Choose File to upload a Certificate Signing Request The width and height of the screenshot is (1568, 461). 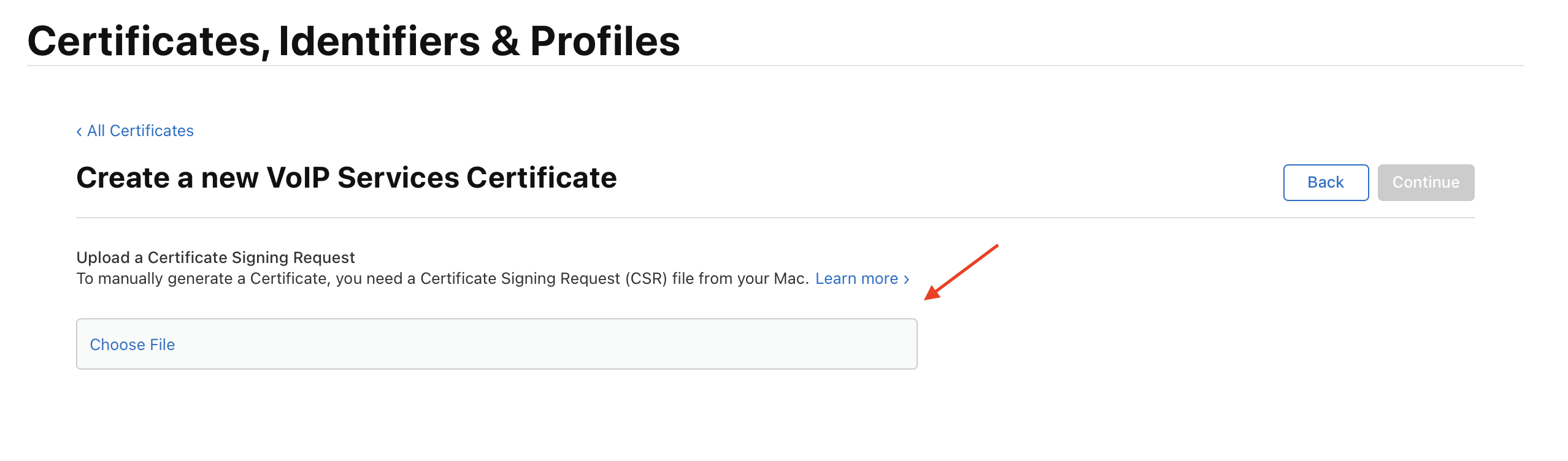[x=132, y=344]
